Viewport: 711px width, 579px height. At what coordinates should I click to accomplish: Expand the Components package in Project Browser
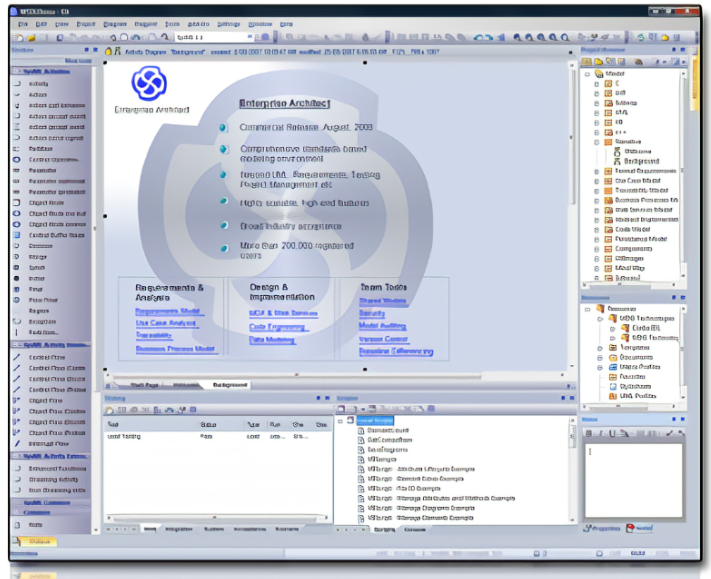(597, 249)
